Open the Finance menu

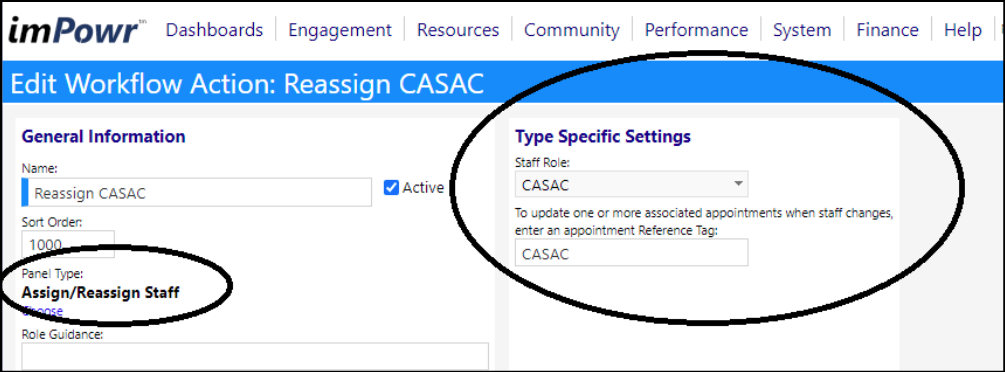(887, 30)
